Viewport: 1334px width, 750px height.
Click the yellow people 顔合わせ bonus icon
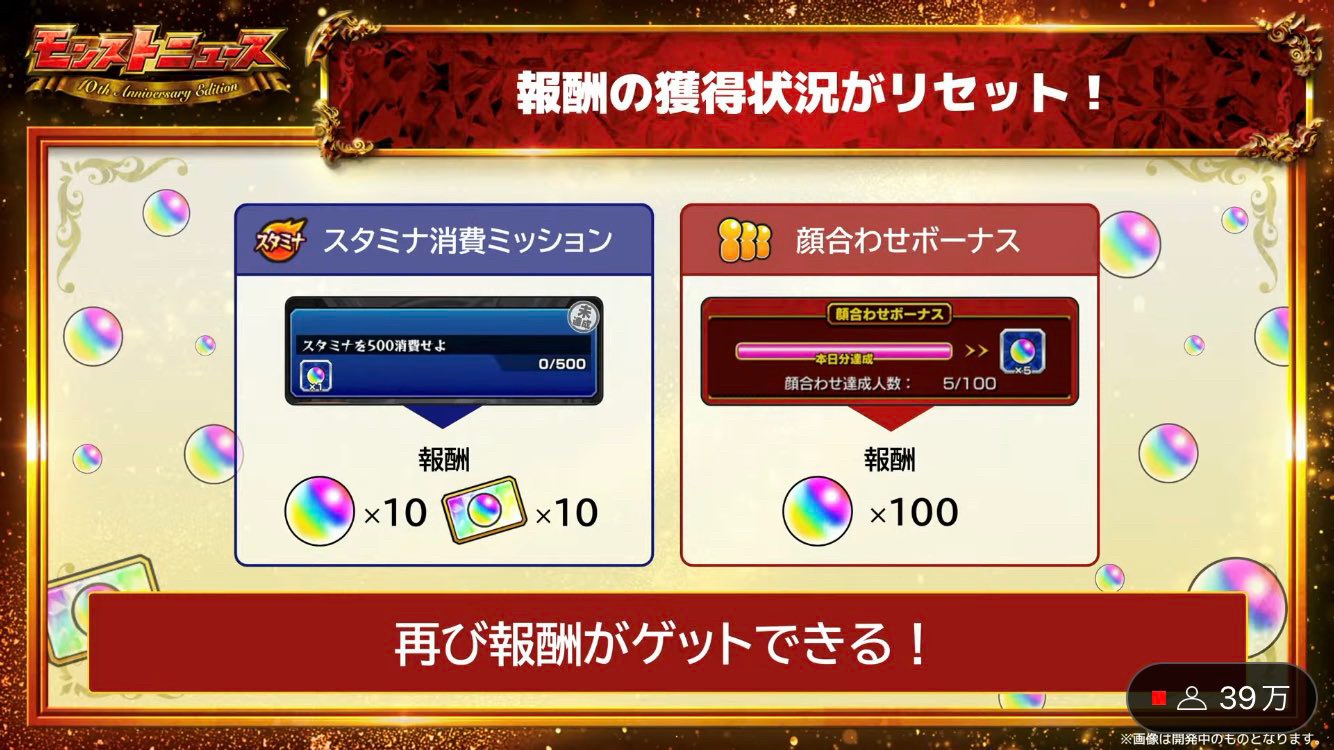pos(744,240)
